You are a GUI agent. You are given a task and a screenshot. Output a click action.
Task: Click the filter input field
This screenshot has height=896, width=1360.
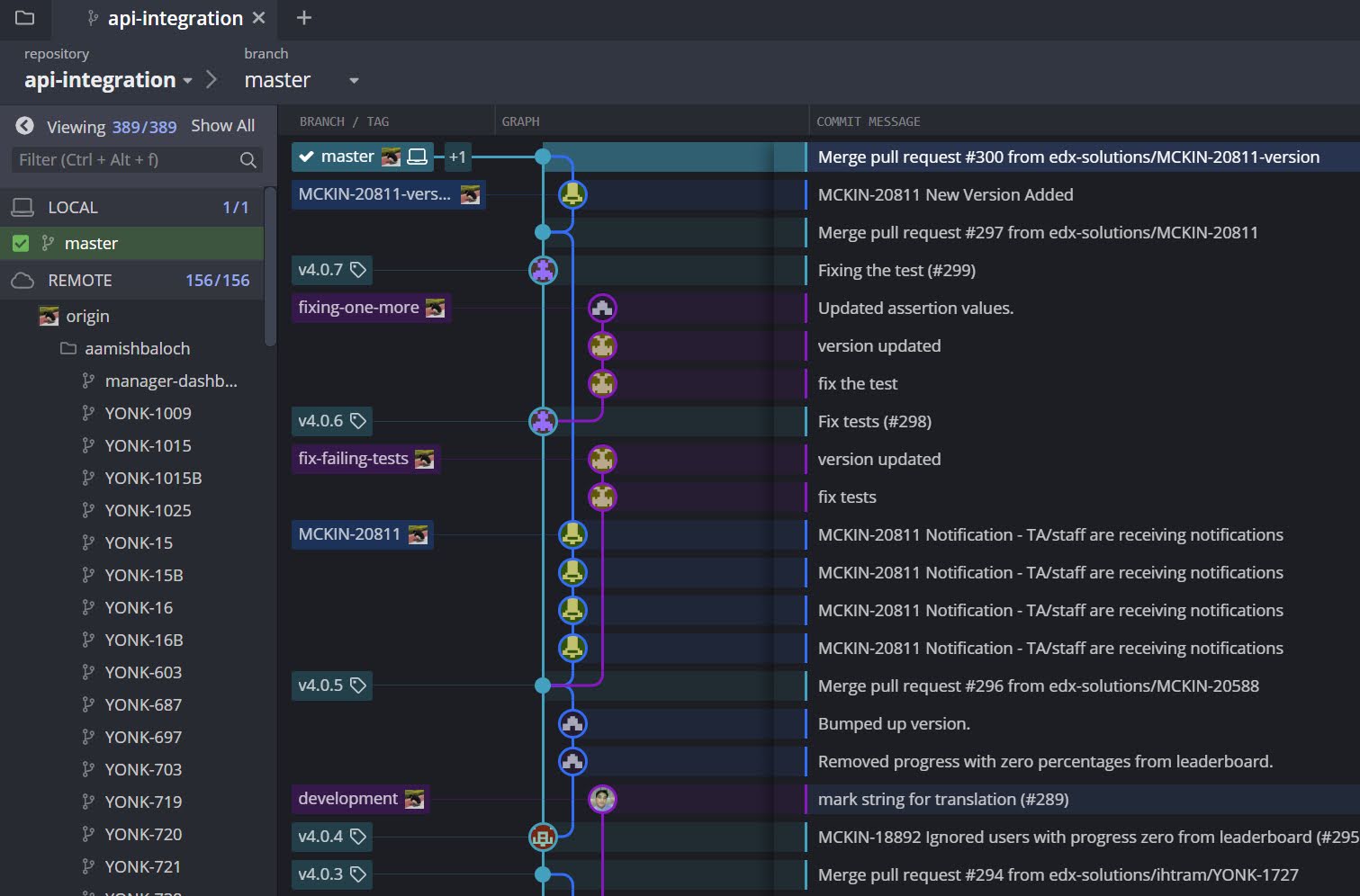click(126, 160)
